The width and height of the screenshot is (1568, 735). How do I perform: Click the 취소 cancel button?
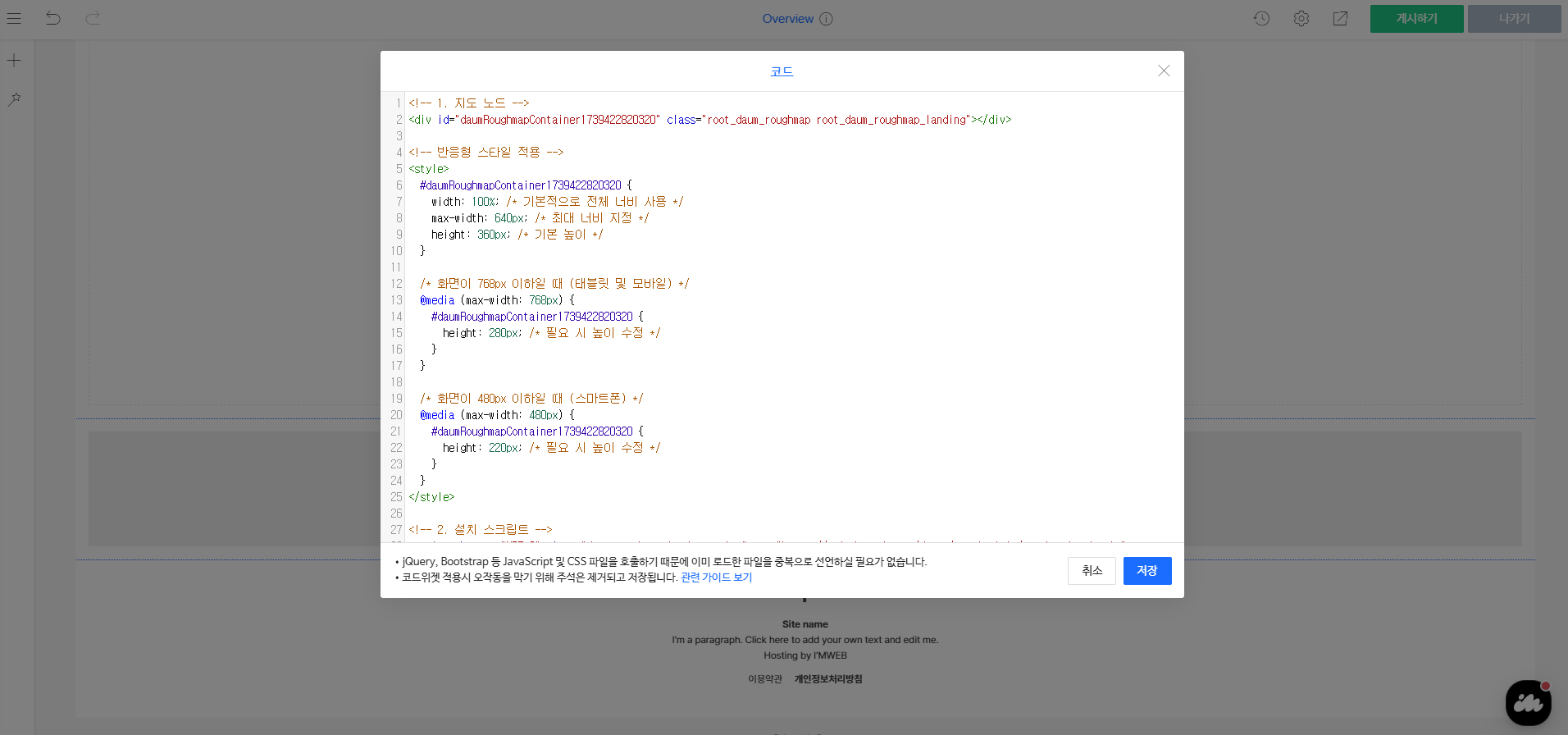coord(1092,571)
